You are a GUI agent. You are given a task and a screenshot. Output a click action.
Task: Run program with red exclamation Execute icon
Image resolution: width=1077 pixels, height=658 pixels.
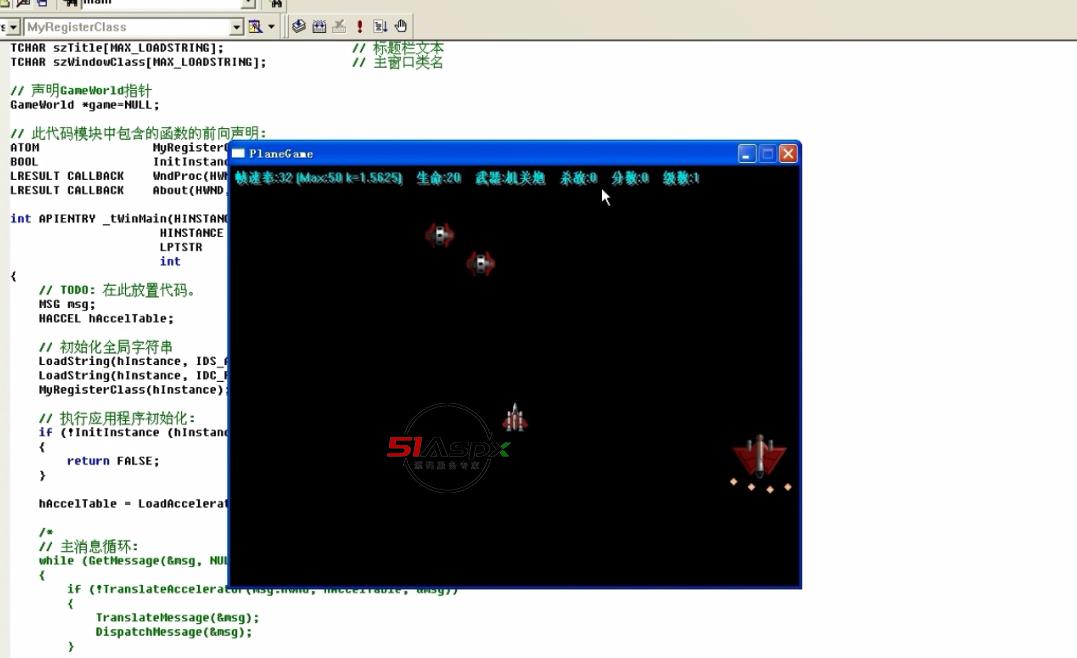coord(359,26)
